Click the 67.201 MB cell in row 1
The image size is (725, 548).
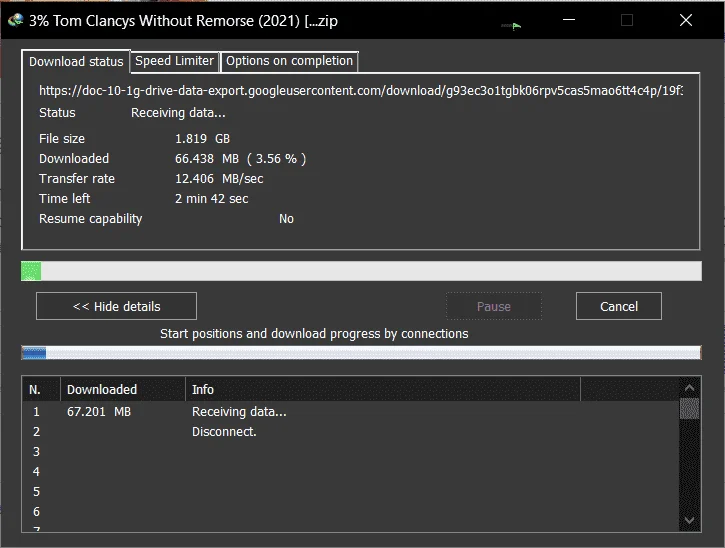coord(99,412)
